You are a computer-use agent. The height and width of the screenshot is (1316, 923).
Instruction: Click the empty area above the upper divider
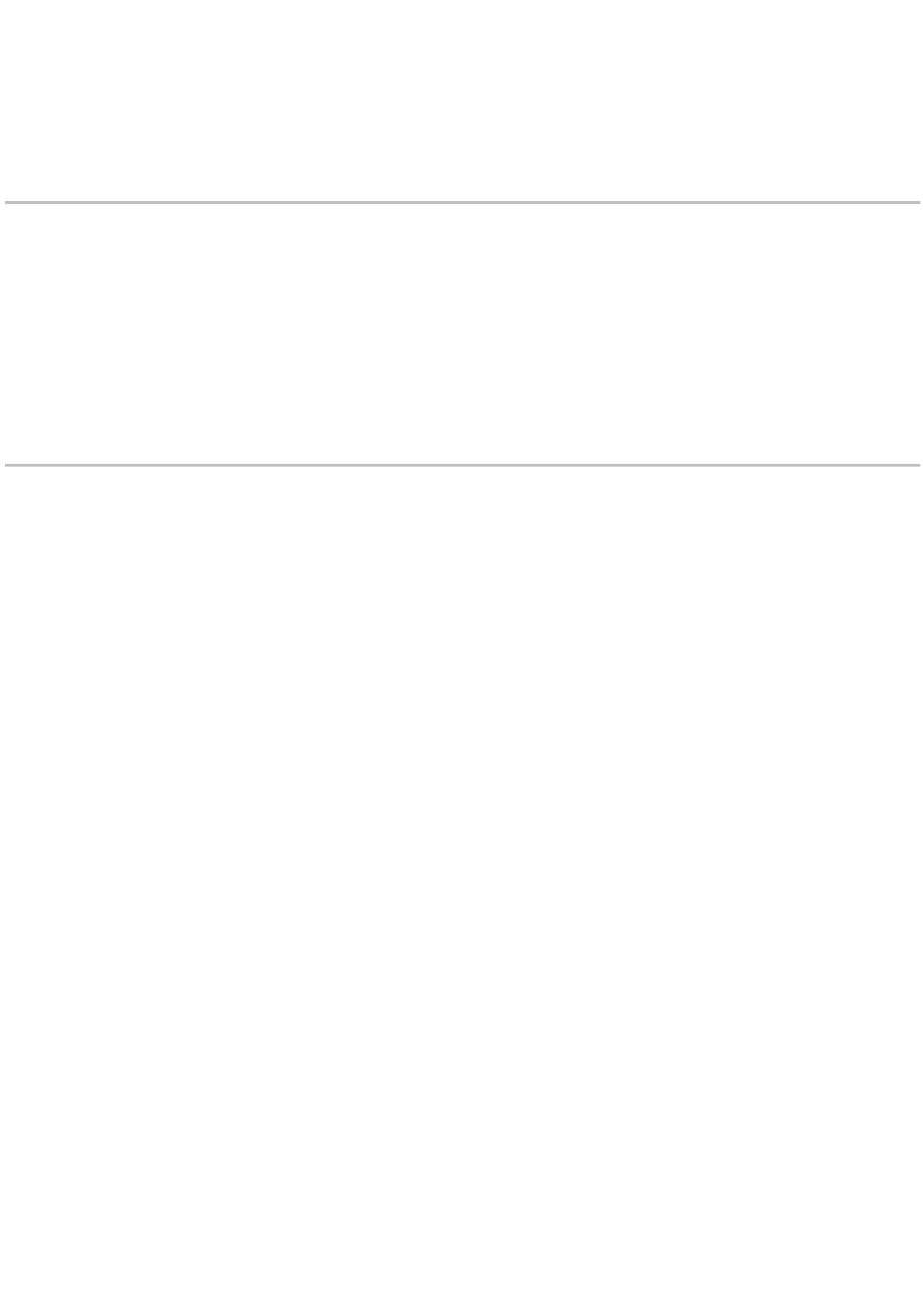[x=461, y=100]
